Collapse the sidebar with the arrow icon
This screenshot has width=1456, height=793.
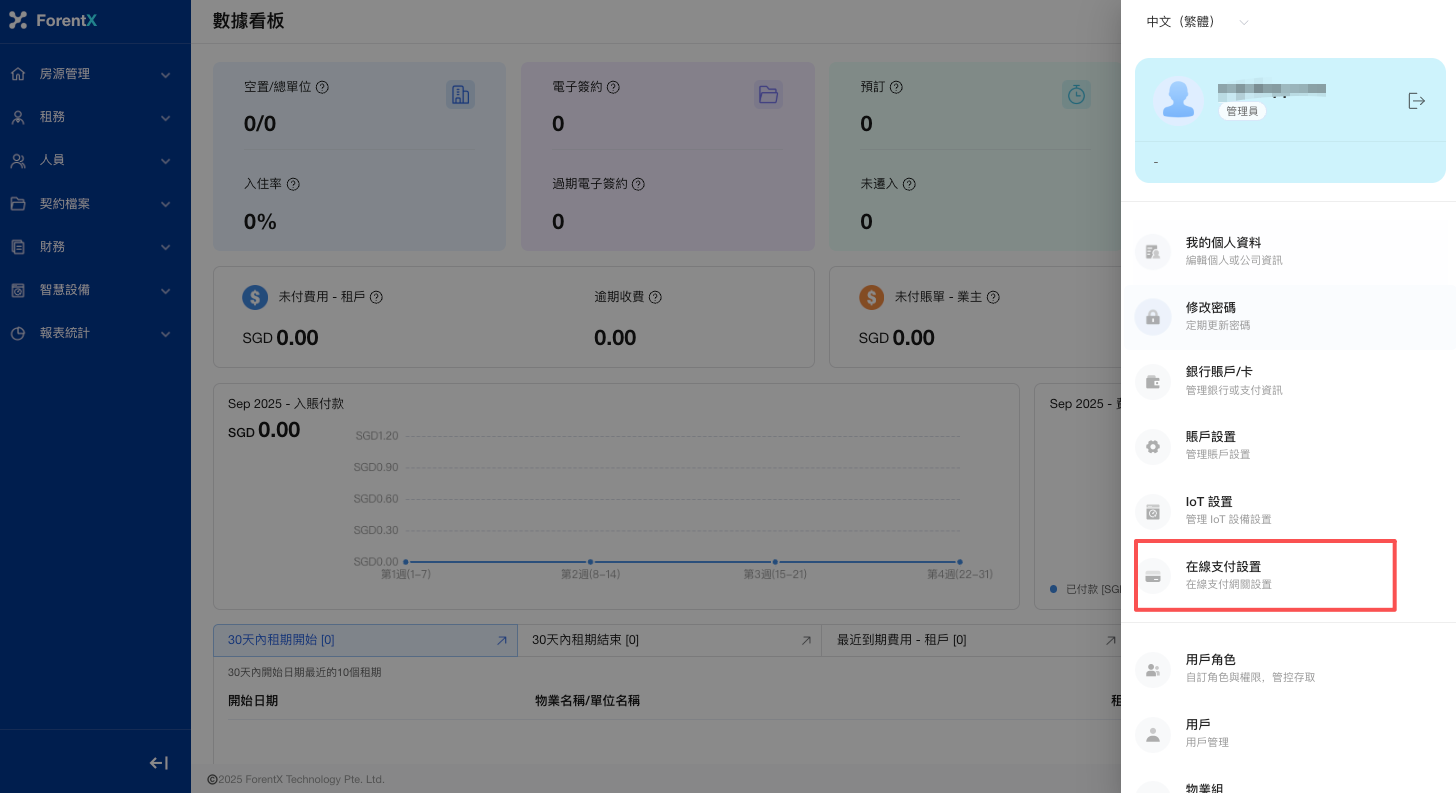click(x=158, y=763)
